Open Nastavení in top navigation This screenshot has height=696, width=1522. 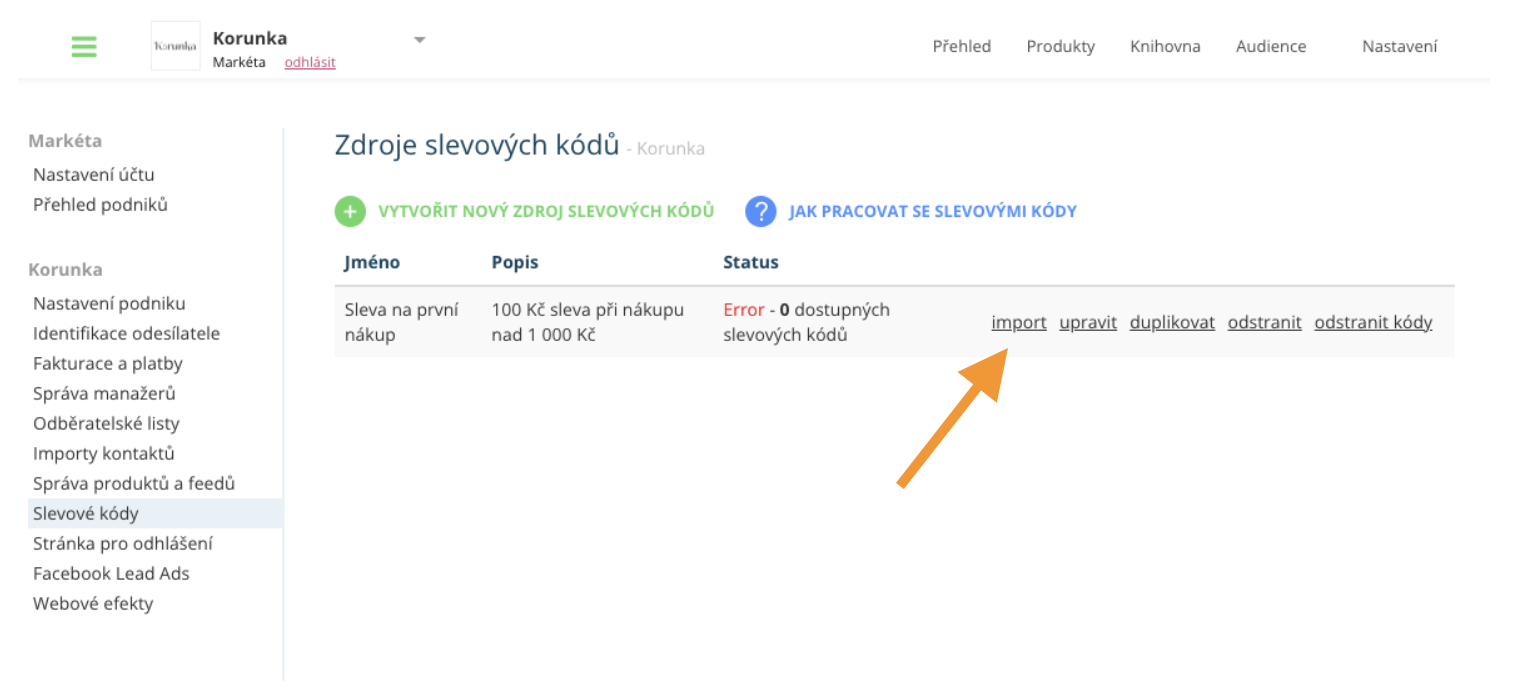click(1400, 46)
